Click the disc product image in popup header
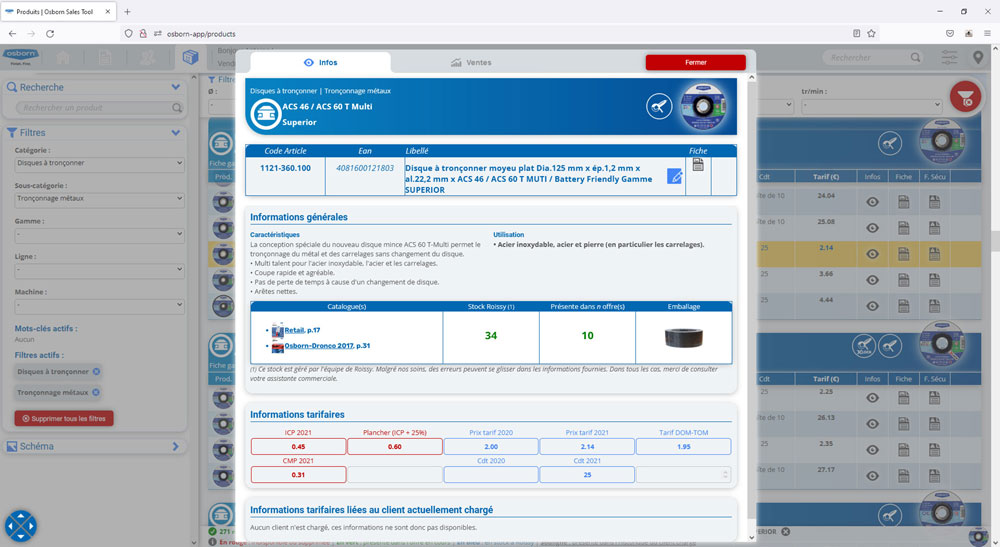 [702, 106]
